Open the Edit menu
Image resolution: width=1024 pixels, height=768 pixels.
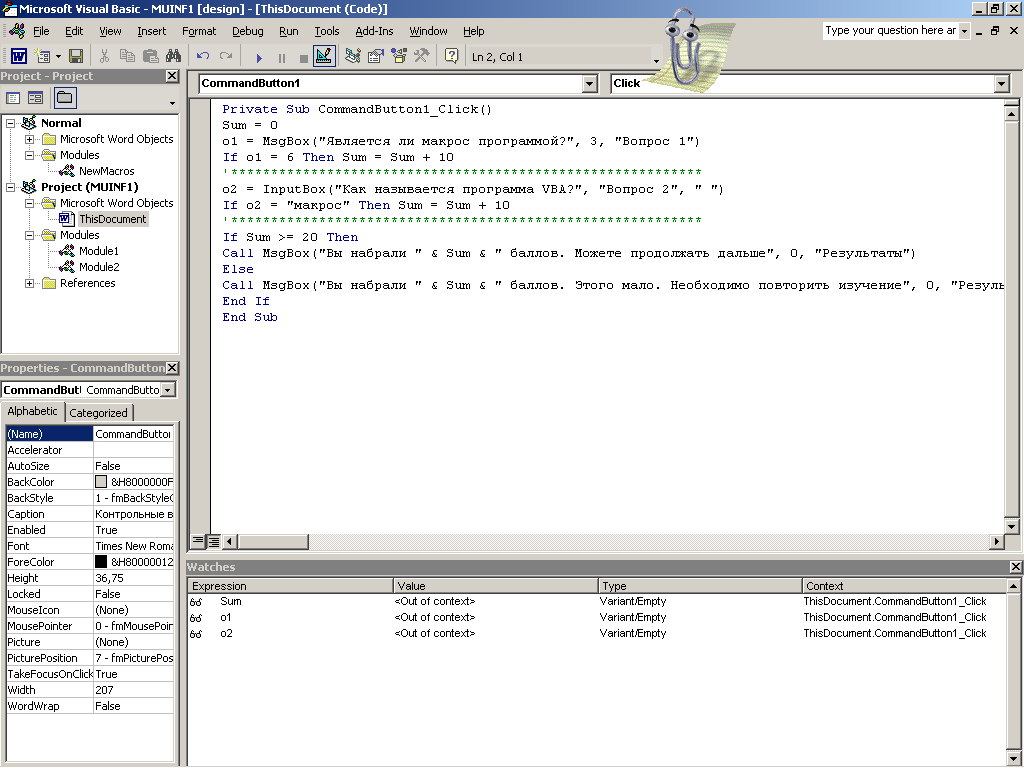[74, 31]
